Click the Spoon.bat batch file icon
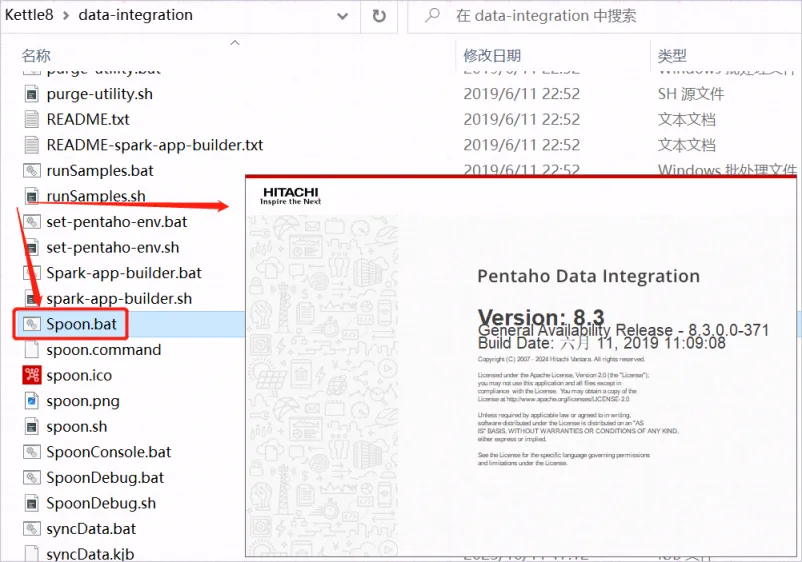Image resolution: width=802 pixels, height=562 pixels. [32, 324]
